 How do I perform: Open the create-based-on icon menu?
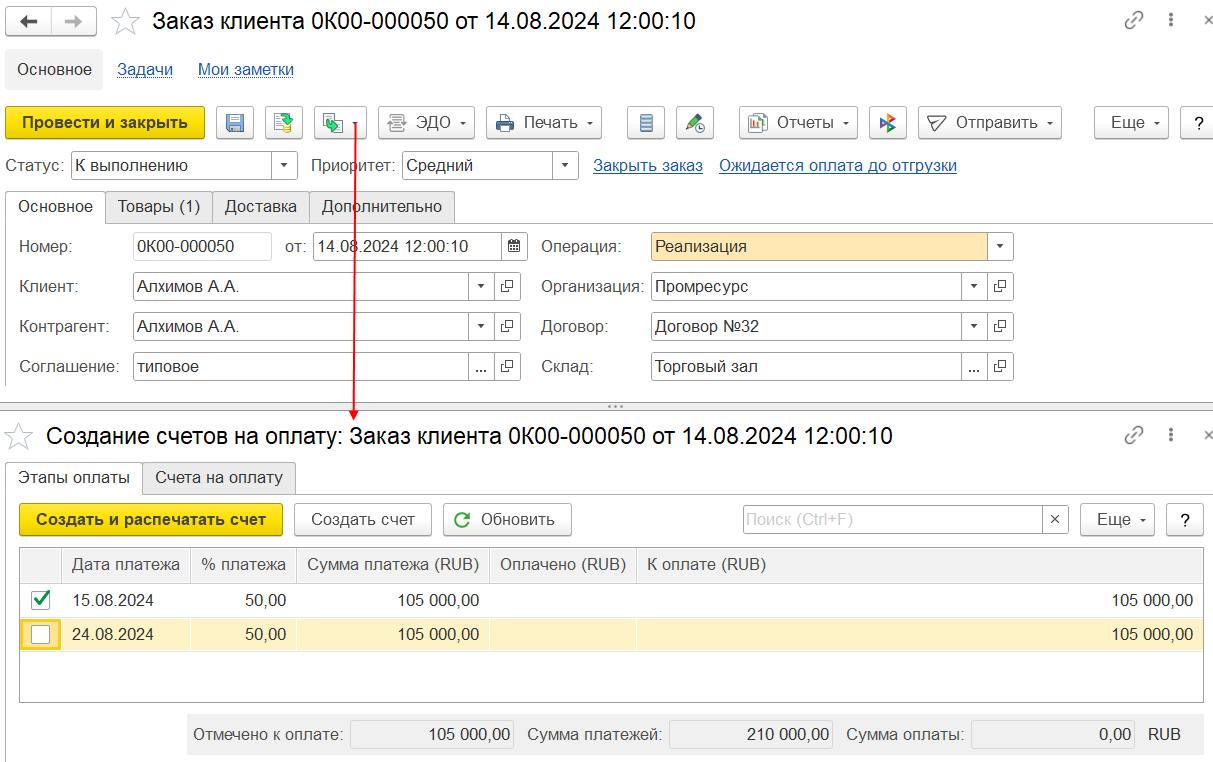pyautogui.click(x=341, y=123)
